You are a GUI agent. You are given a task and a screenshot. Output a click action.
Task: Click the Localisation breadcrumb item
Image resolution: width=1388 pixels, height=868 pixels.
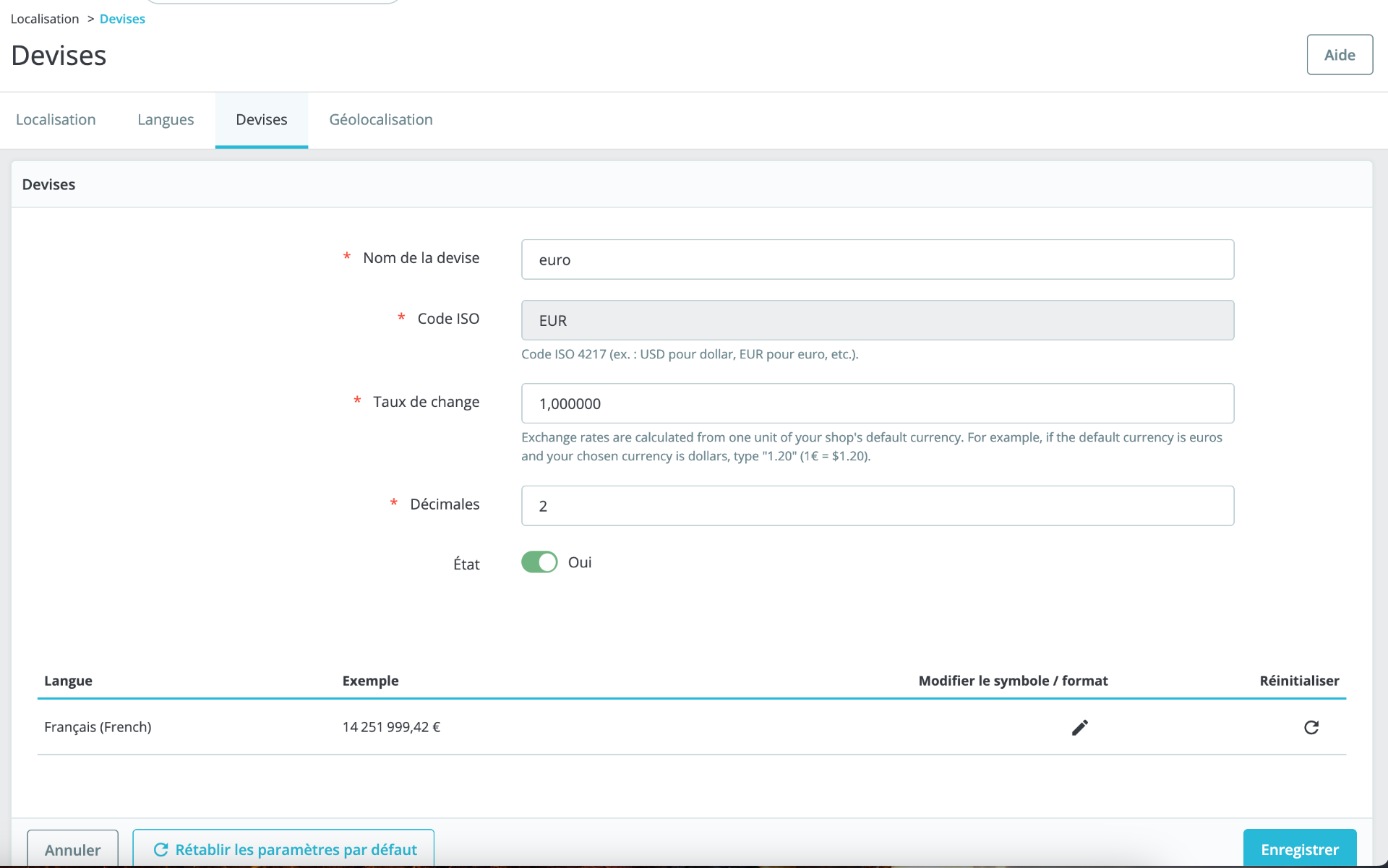point(45,19)
